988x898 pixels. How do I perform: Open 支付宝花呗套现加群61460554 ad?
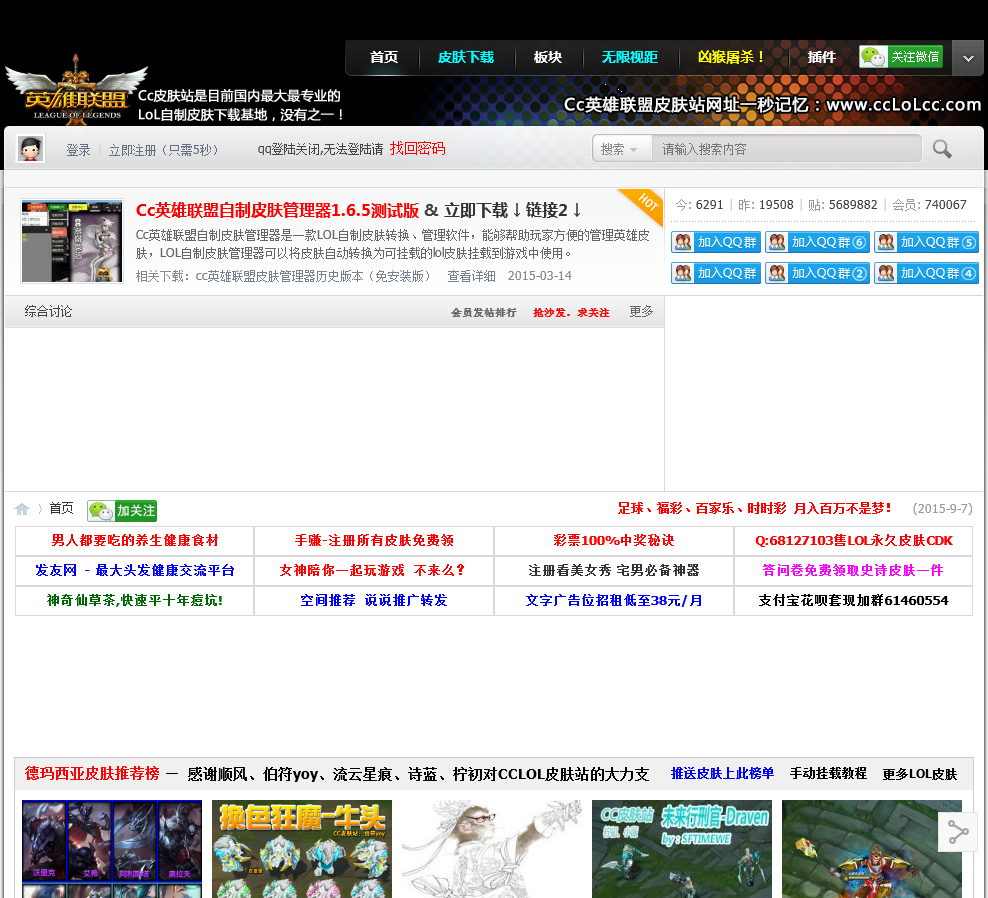point(853,601)
